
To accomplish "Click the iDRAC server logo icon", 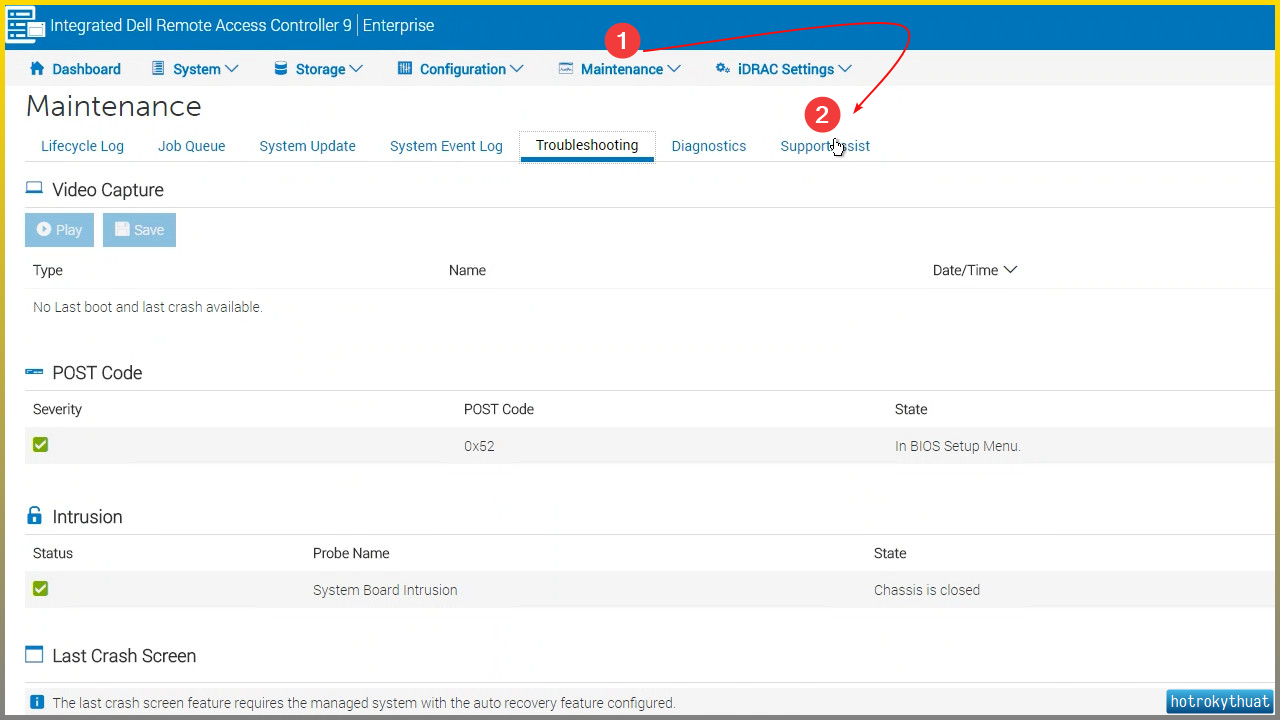I will (x=26, y=25).
